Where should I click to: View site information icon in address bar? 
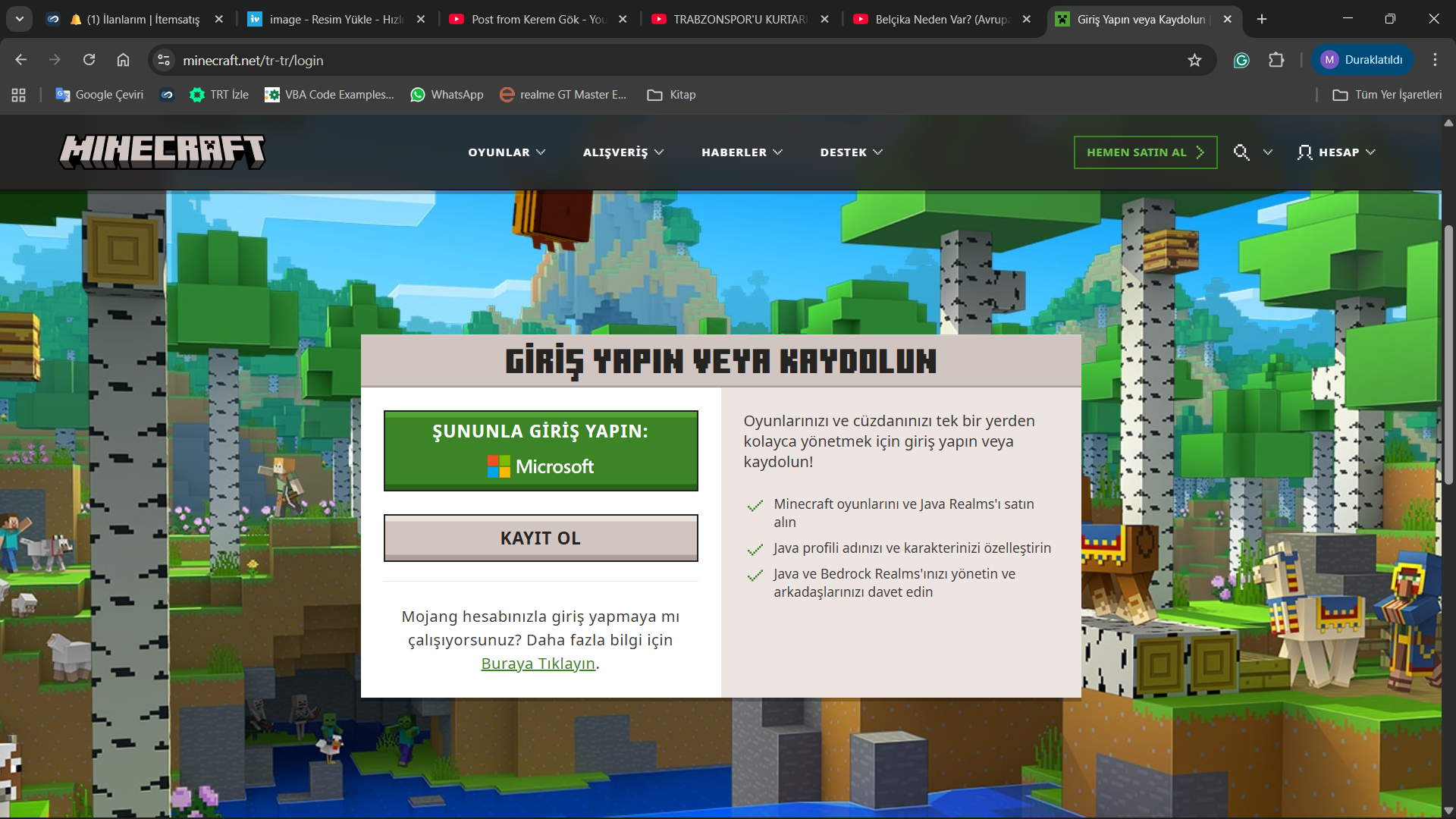(163, 60)
